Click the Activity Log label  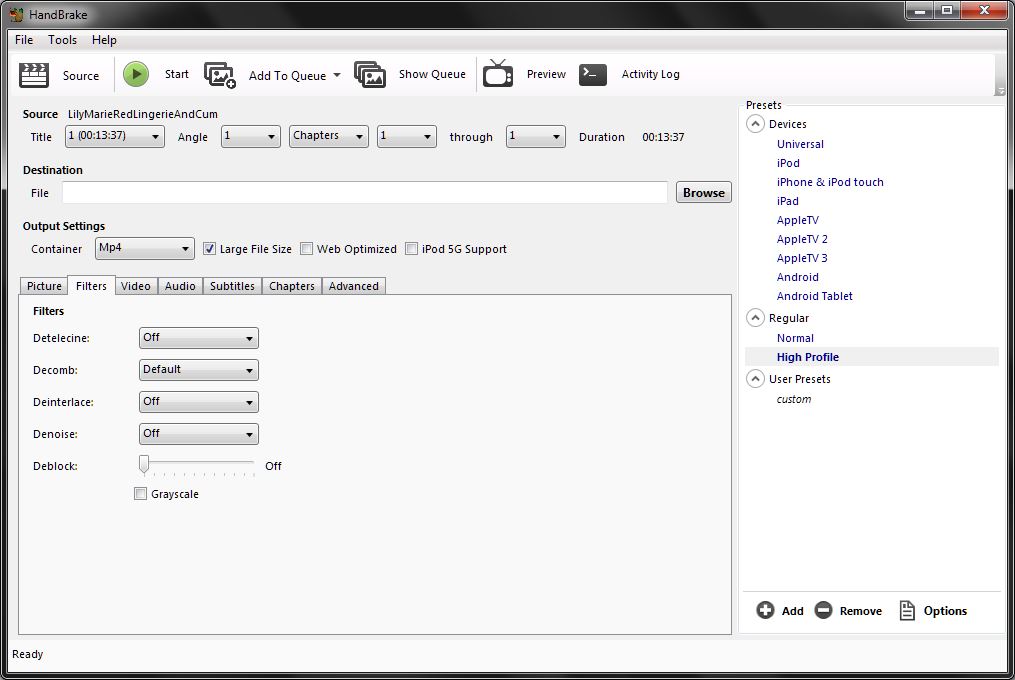coord(651,74)
